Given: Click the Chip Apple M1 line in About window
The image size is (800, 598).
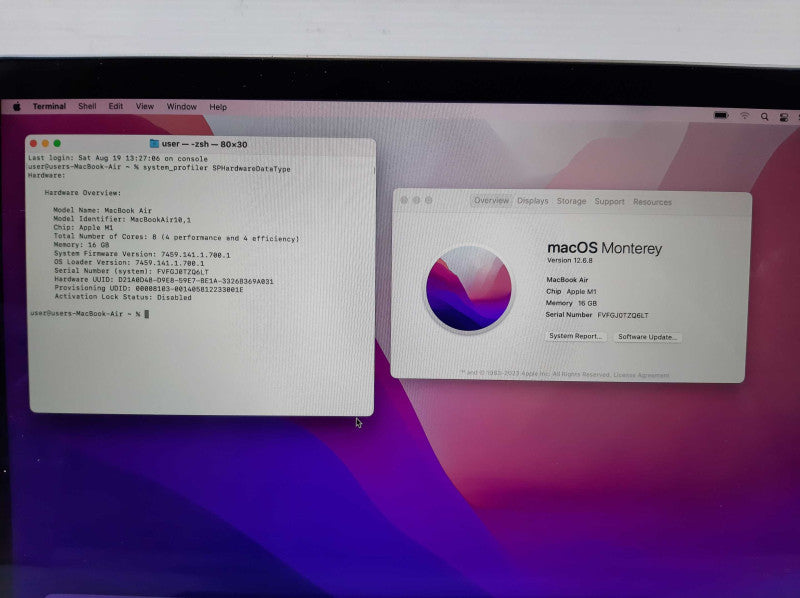Looking at the screenshot, I should [571, 291].
